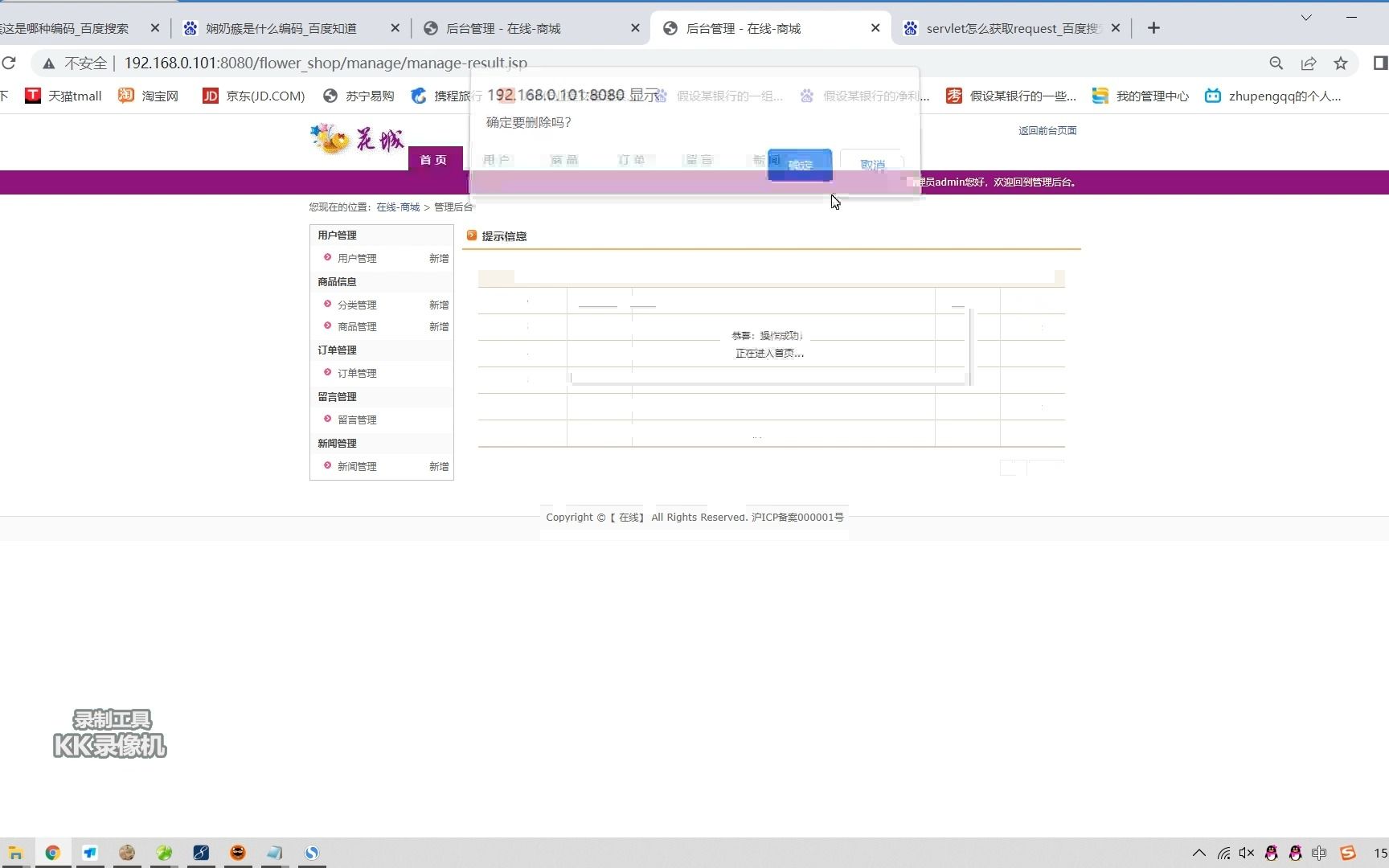
Task: Click the magnifier search icon in the toolbar
Action: (1276, 63)
